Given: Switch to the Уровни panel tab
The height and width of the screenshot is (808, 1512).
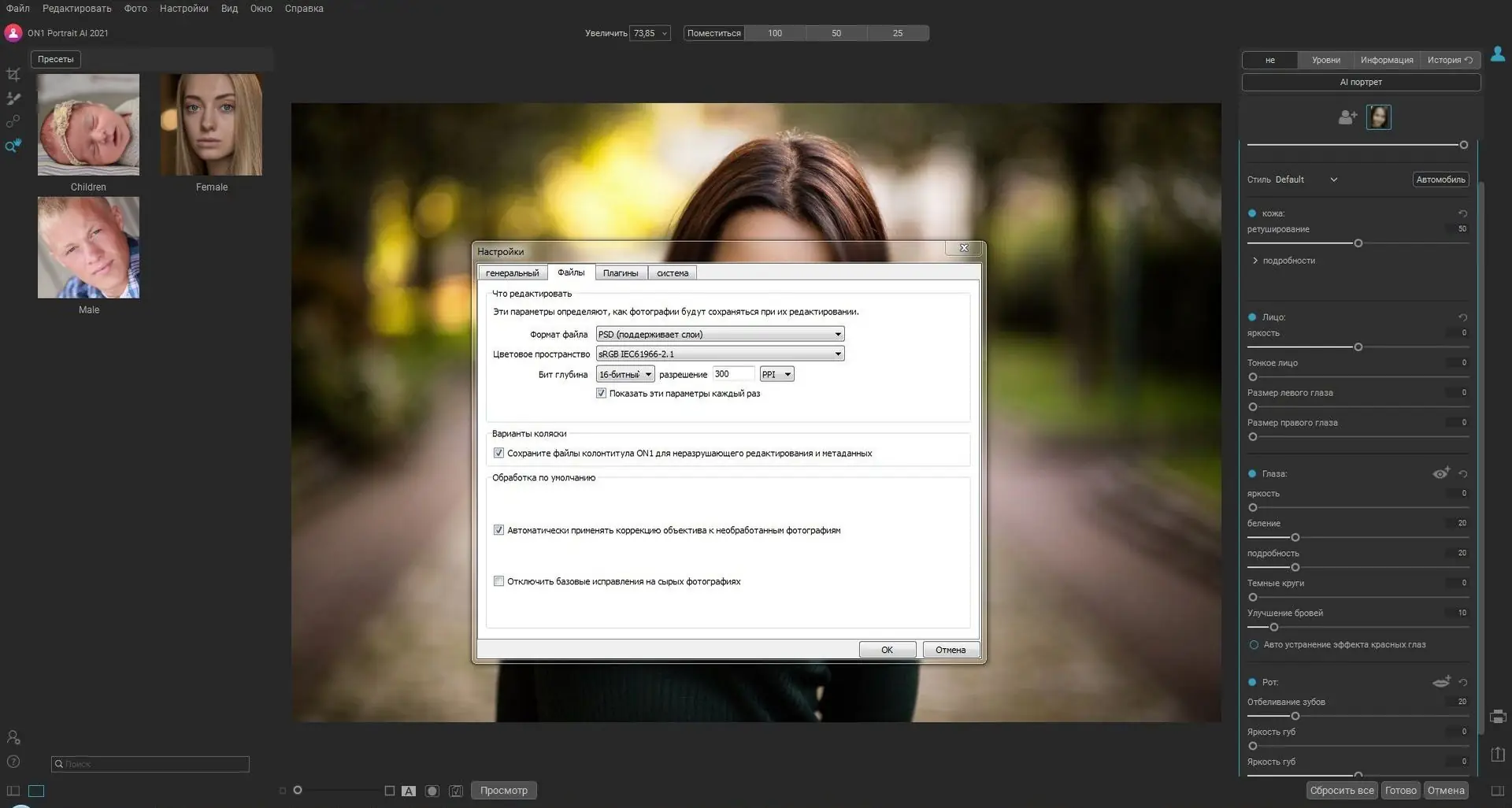Looking at the screenshot, I should pos(1326,60).
